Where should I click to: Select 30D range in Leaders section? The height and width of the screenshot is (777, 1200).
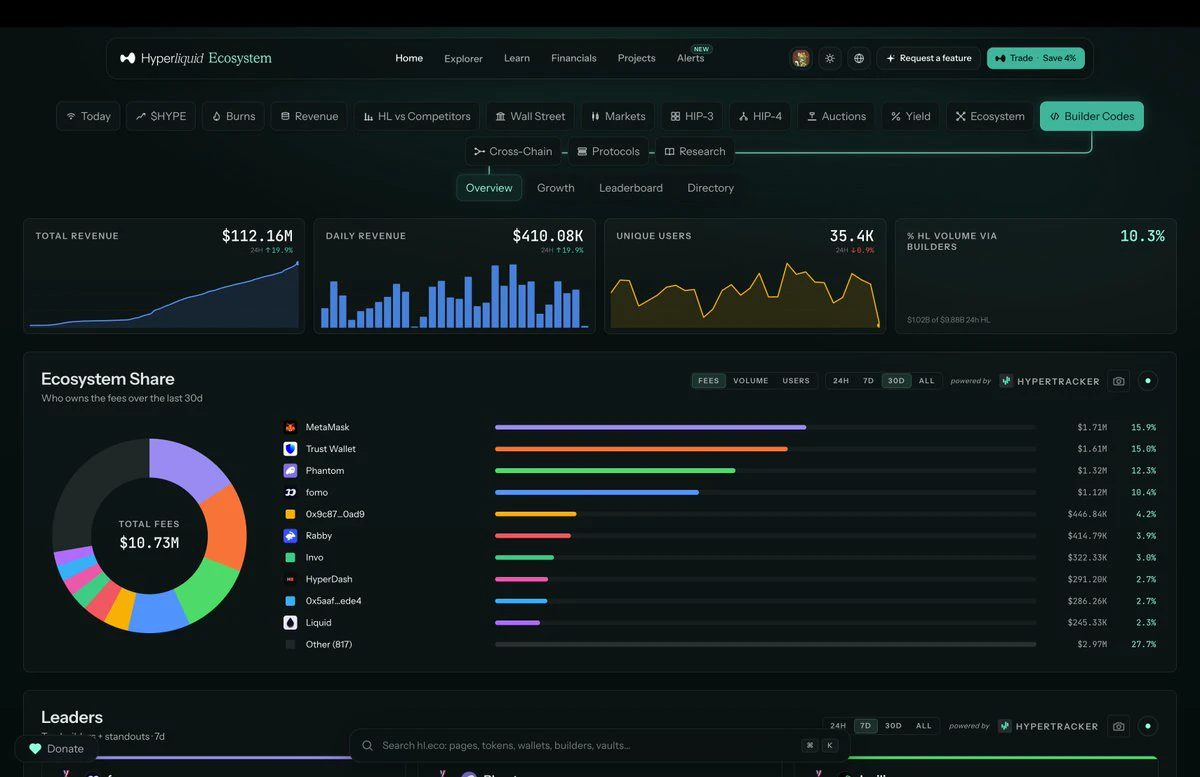(x=893, y=726)
